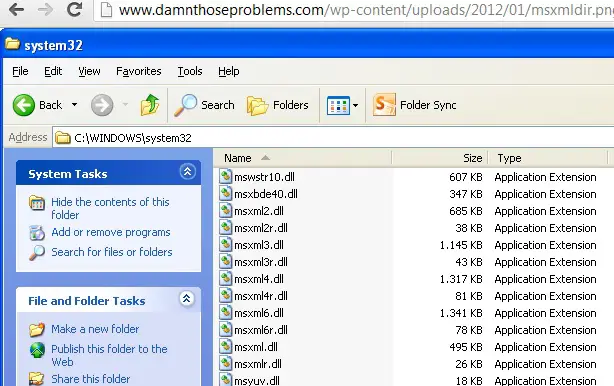Viewport: 614px width, 386px height.
Task: Click the 685 KB size value
Action: tap(466, 211)
